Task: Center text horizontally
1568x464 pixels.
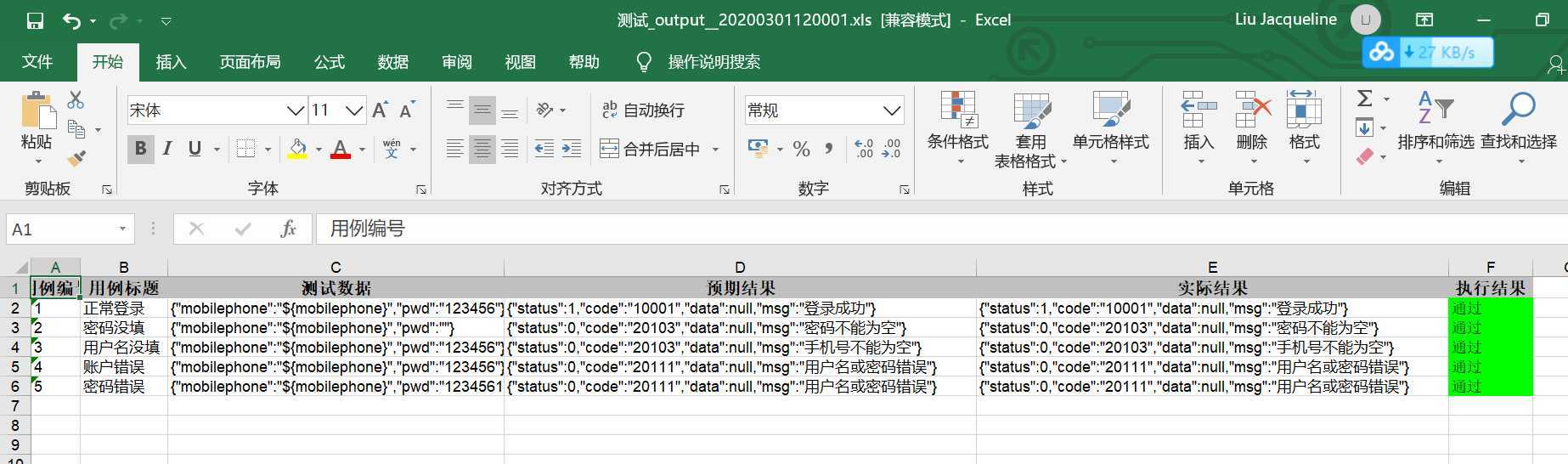Action: coord(482,149)
